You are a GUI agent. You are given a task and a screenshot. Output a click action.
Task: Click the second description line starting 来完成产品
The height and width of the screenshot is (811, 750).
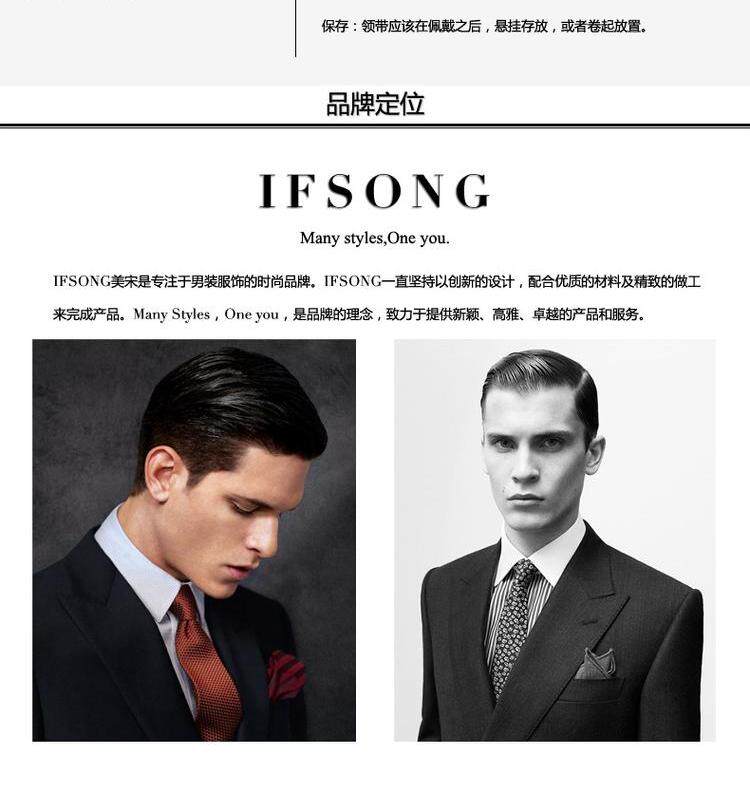click(350, 314)
